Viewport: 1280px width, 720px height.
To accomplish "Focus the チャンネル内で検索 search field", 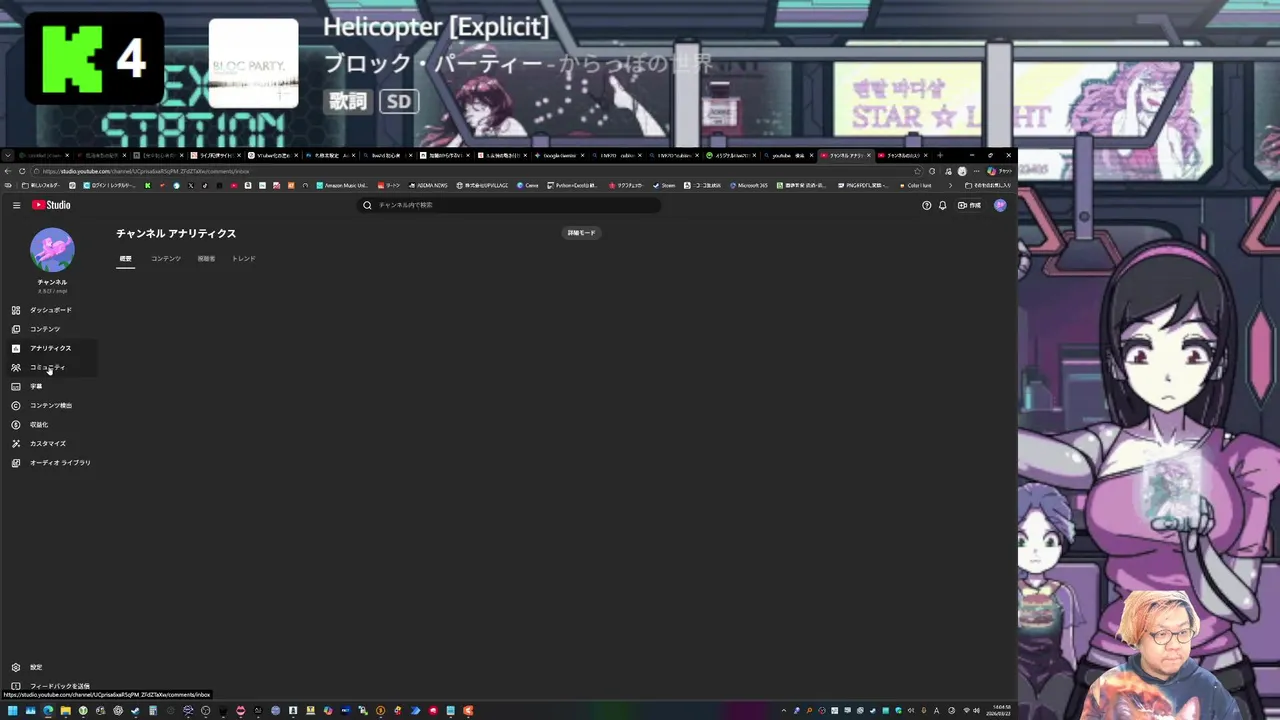I will [x=510, y=205].
